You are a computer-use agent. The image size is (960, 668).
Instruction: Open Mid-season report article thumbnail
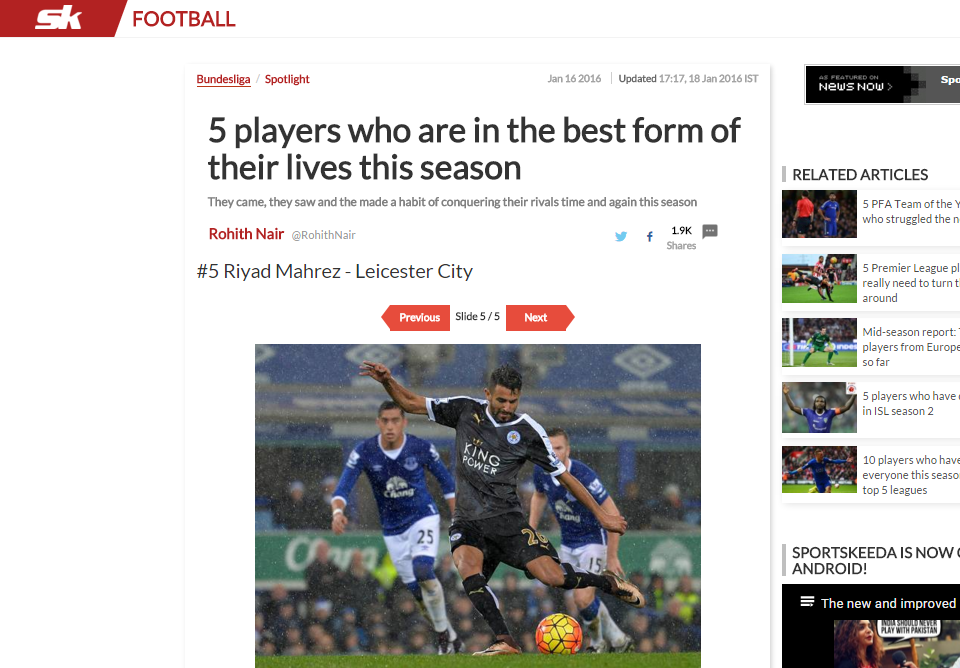tap(819, 342)
